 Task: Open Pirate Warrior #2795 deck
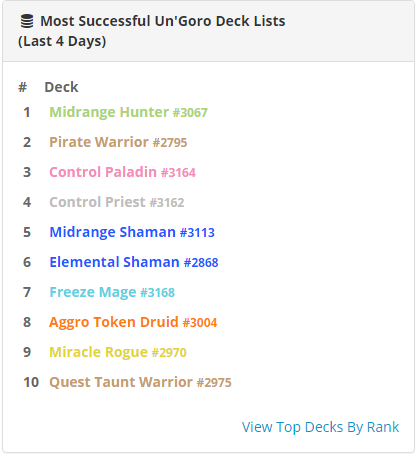[x=118, y=142]
